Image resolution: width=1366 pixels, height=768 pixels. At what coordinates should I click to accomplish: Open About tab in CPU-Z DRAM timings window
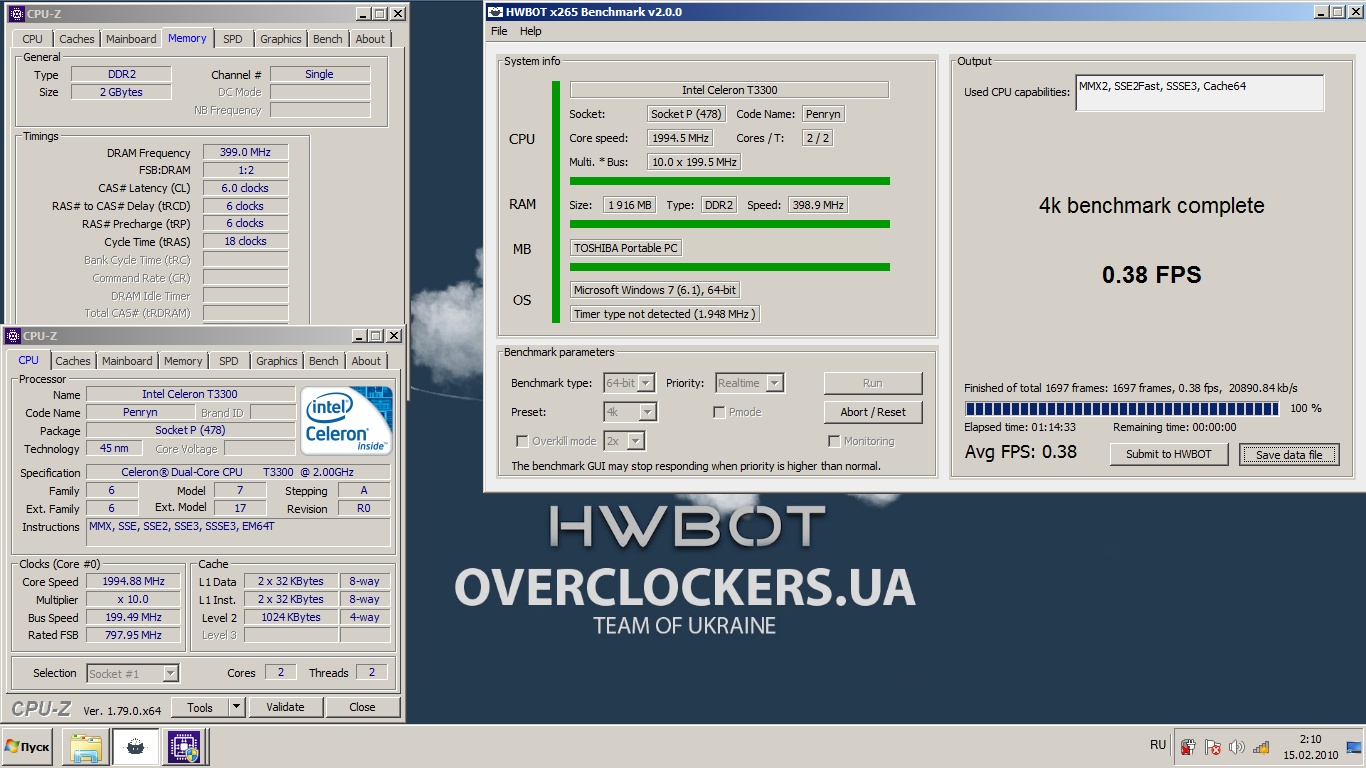pos(370,39)
